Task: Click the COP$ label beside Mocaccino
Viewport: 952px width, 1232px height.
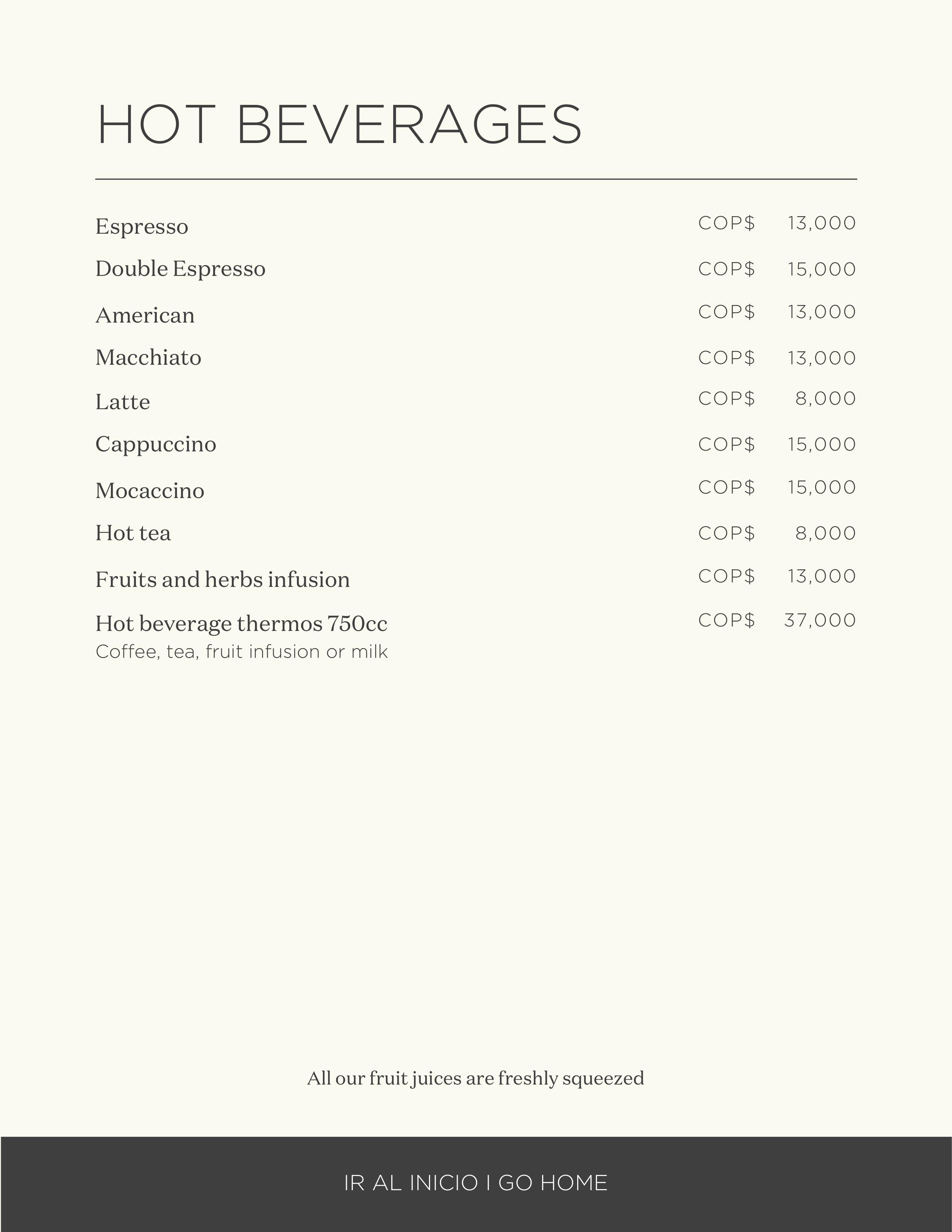Action: click(727, 487)
